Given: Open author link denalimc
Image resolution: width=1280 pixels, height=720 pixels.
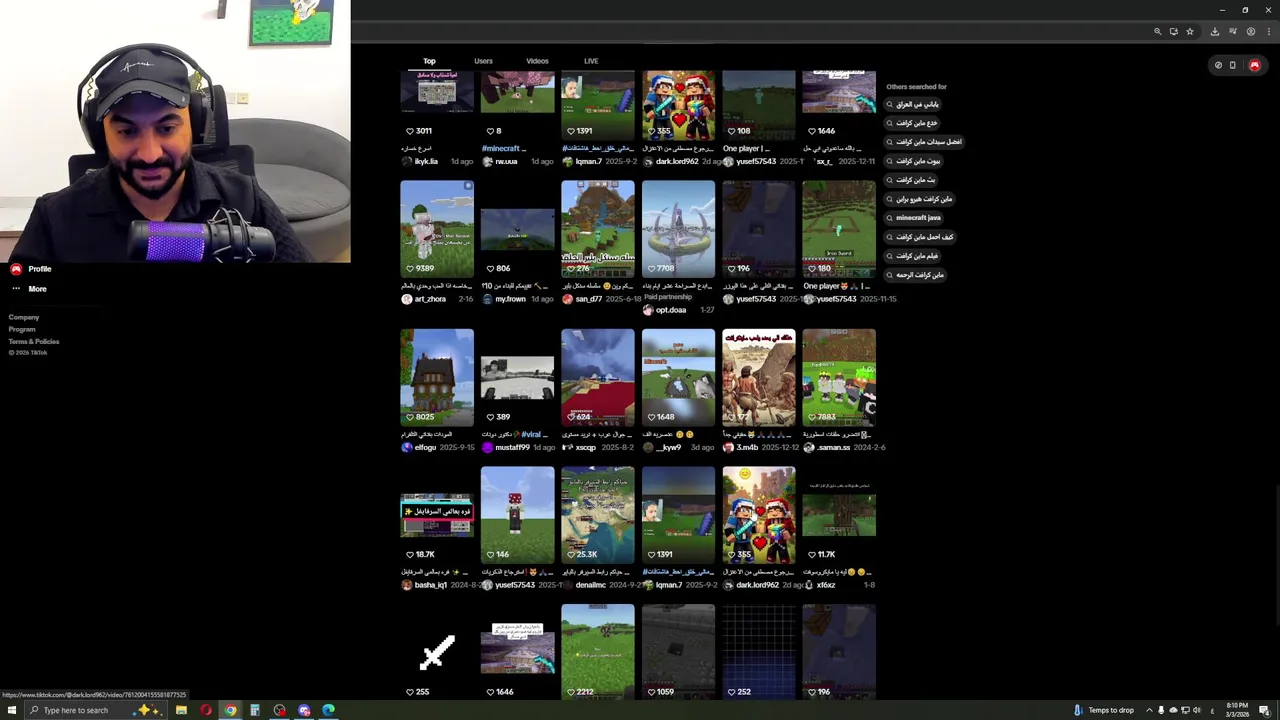Looking at the screenshot, I should click(x=591, y=585).
